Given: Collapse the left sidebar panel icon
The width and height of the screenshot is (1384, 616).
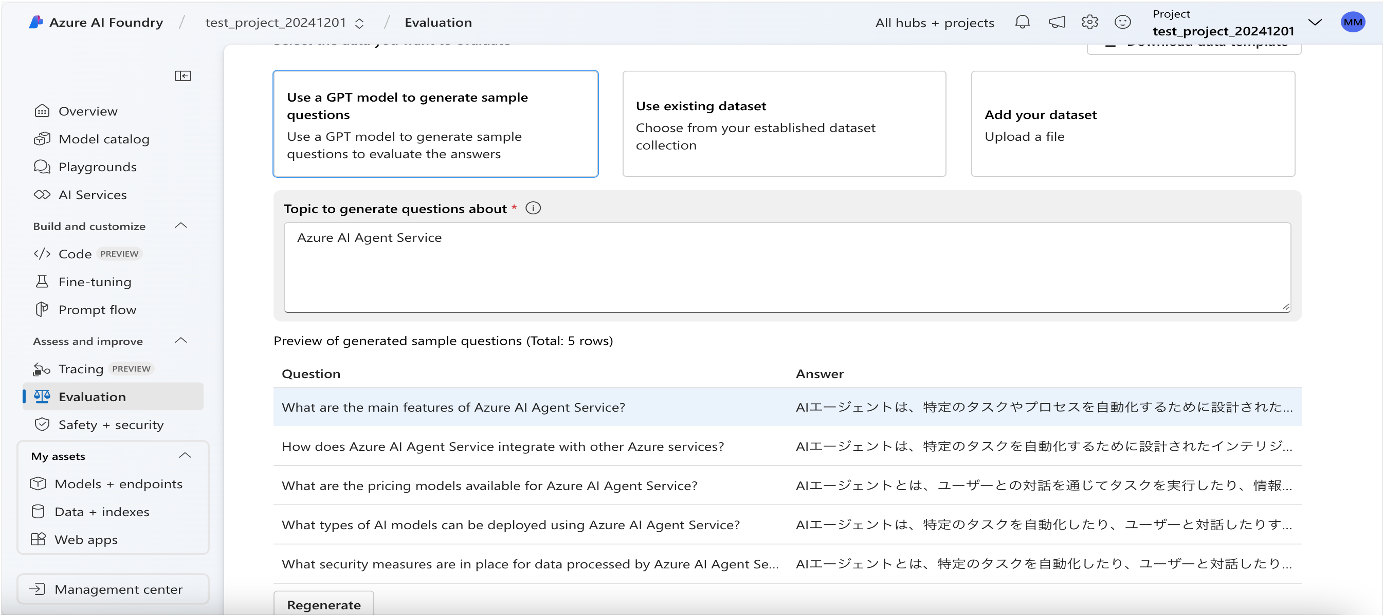Looking at the screenshot, I should tap(183, 76).
